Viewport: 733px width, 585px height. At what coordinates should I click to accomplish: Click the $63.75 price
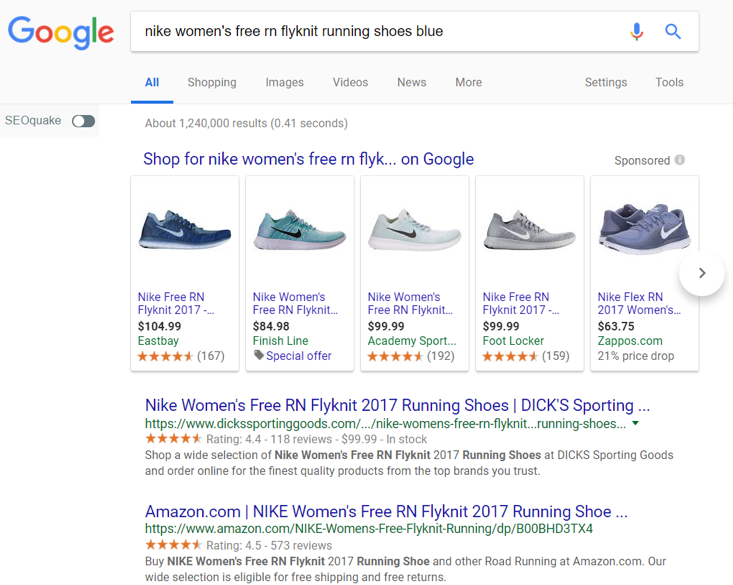616,326
